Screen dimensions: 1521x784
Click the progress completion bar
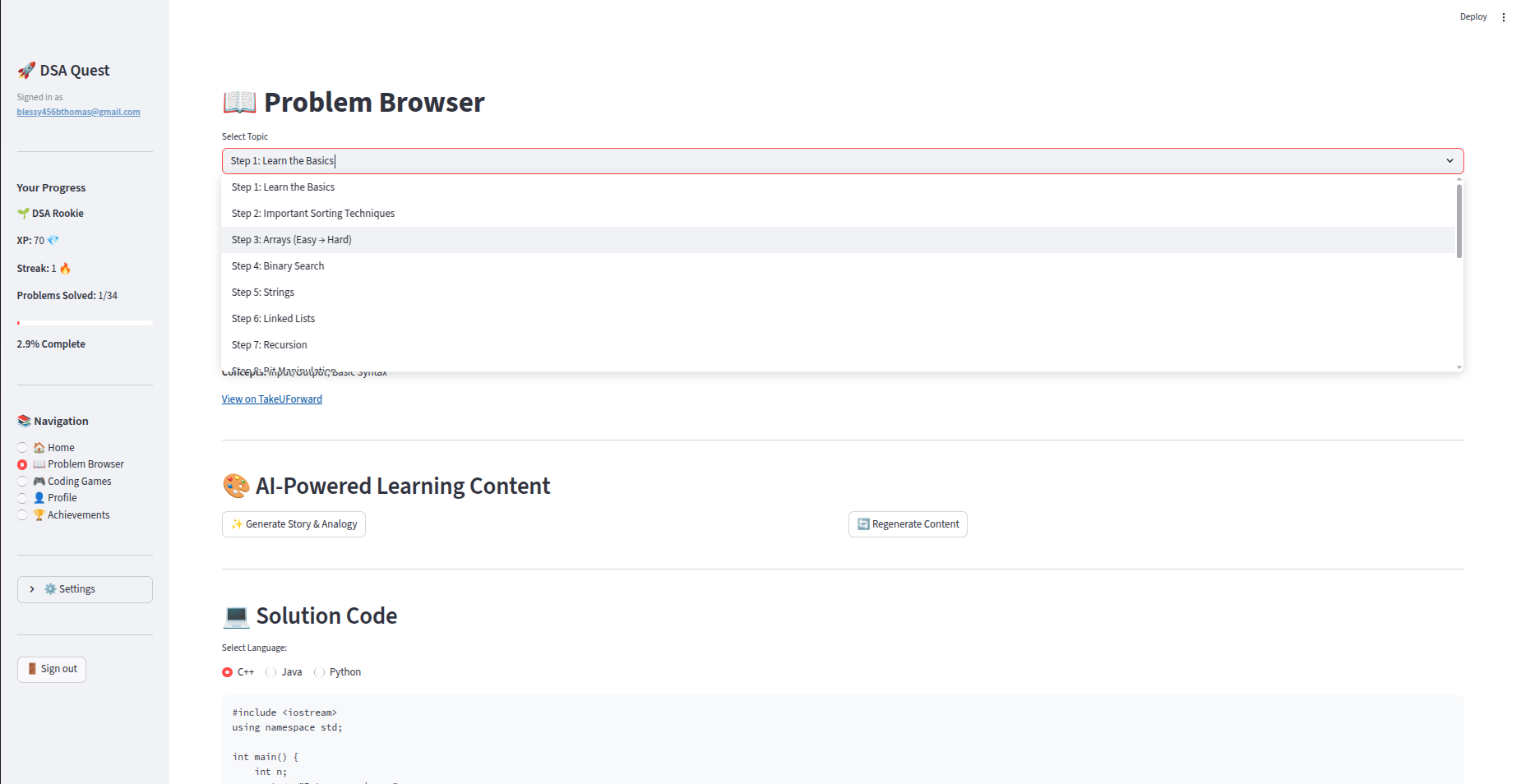coord(85,323)
